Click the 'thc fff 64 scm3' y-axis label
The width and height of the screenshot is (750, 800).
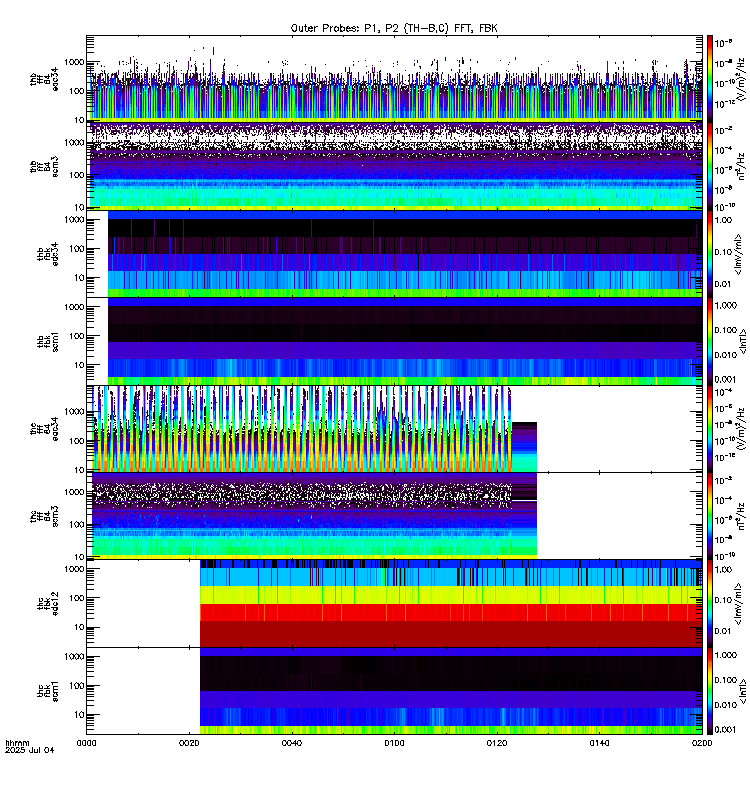tap(44, 516)
